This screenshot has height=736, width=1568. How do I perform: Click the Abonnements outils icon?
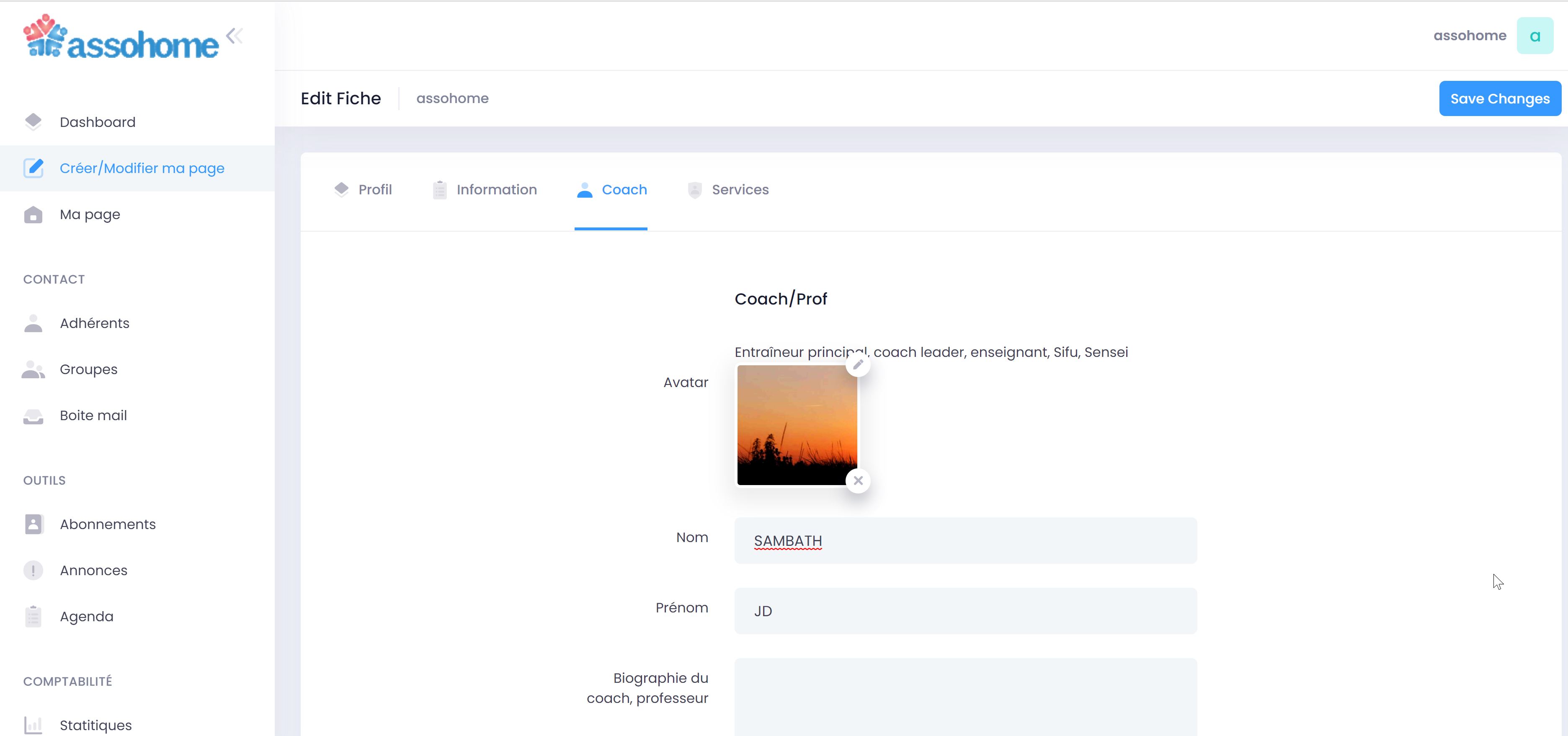[x=33, y=523]
